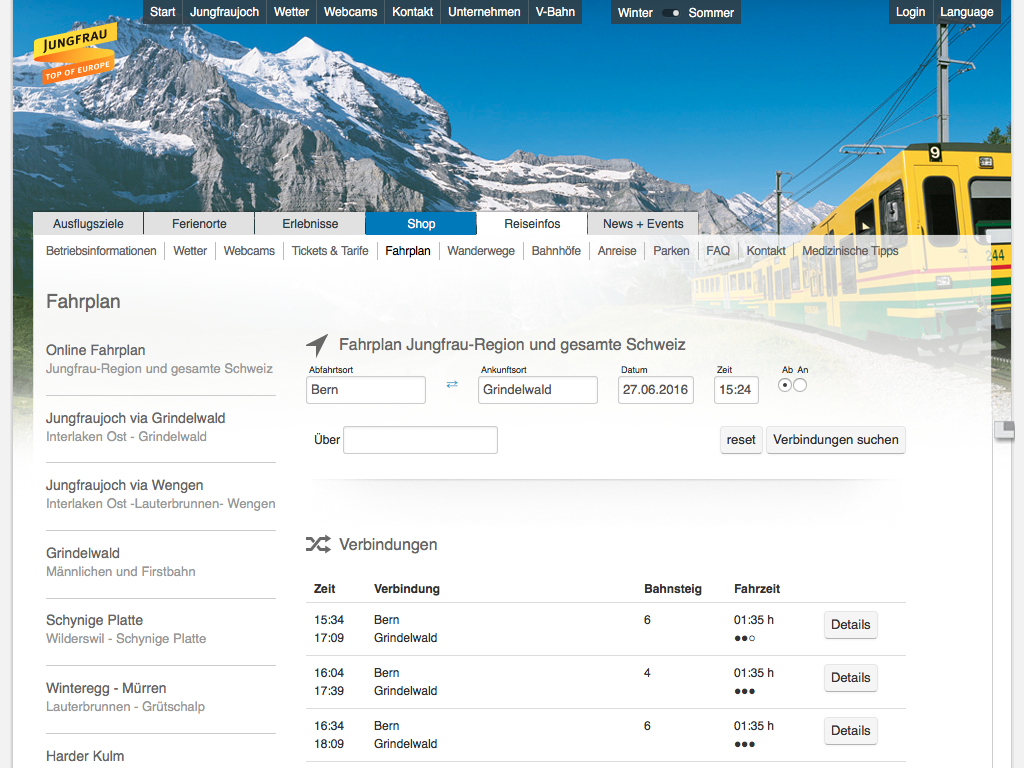Click the Ankunftsort field containing Grindelwald
The height and width of the screenshot is (768, 1024).
[537, 390]
